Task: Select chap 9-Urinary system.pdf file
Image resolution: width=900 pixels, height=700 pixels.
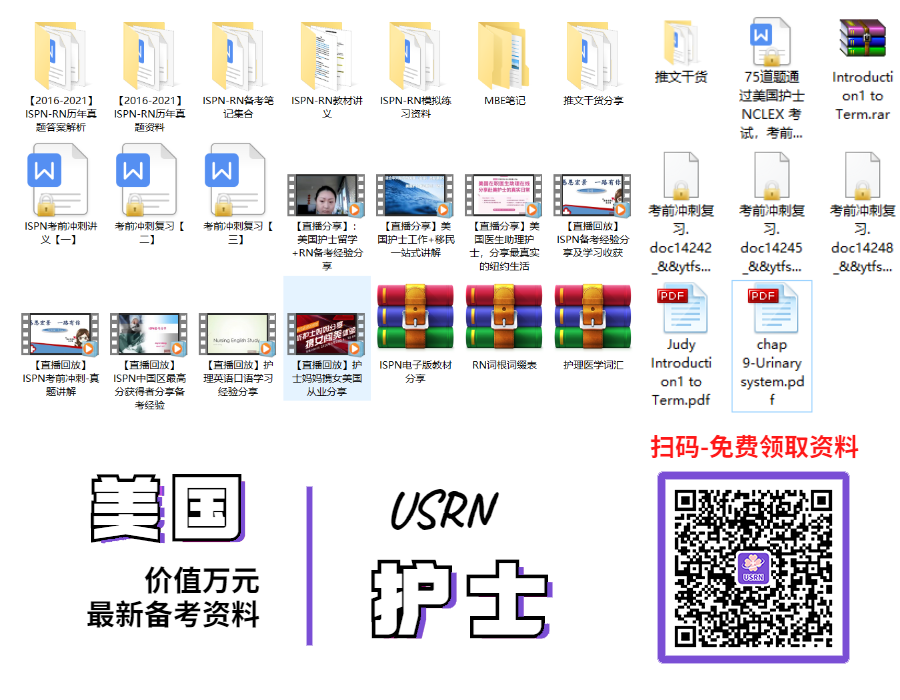Action: 771,308
